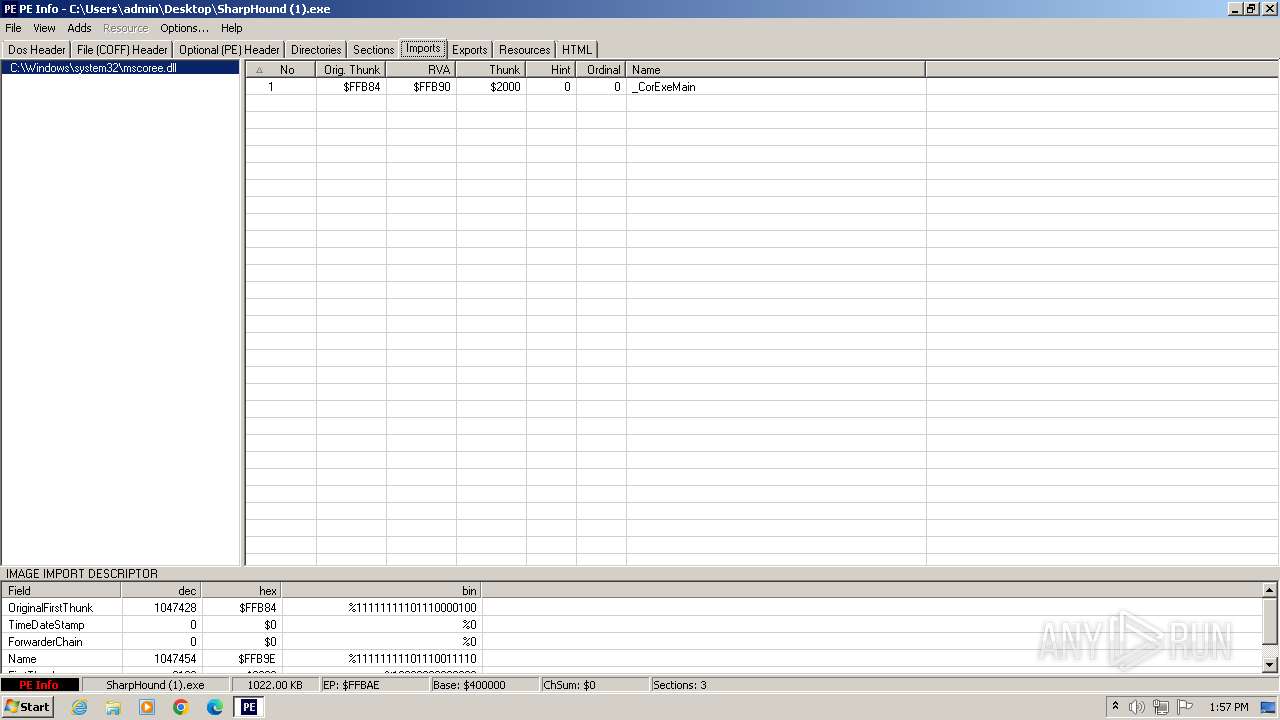Click SharpHound (1).exe in status bar

(155, 685)
